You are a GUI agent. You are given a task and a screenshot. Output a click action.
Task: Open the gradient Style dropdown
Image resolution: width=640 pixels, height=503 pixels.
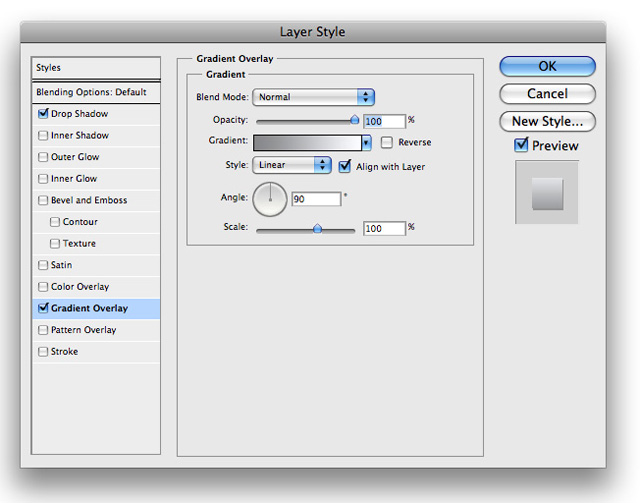(292, 165)
